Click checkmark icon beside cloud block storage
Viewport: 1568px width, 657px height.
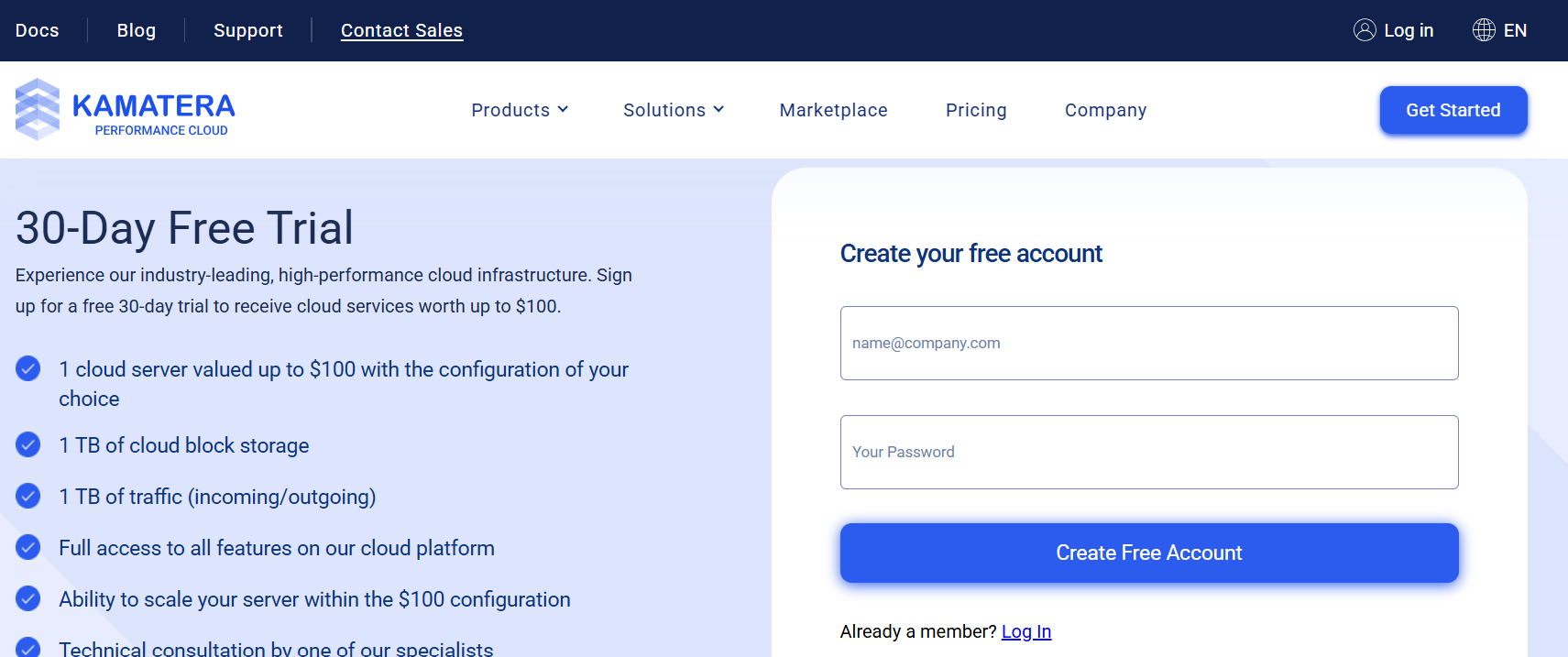28,444
